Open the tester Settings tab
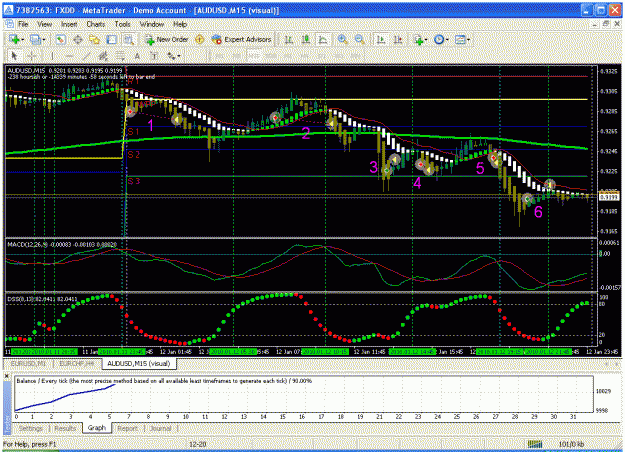This screenshot has height=452, width=625. tap(31, 428)
